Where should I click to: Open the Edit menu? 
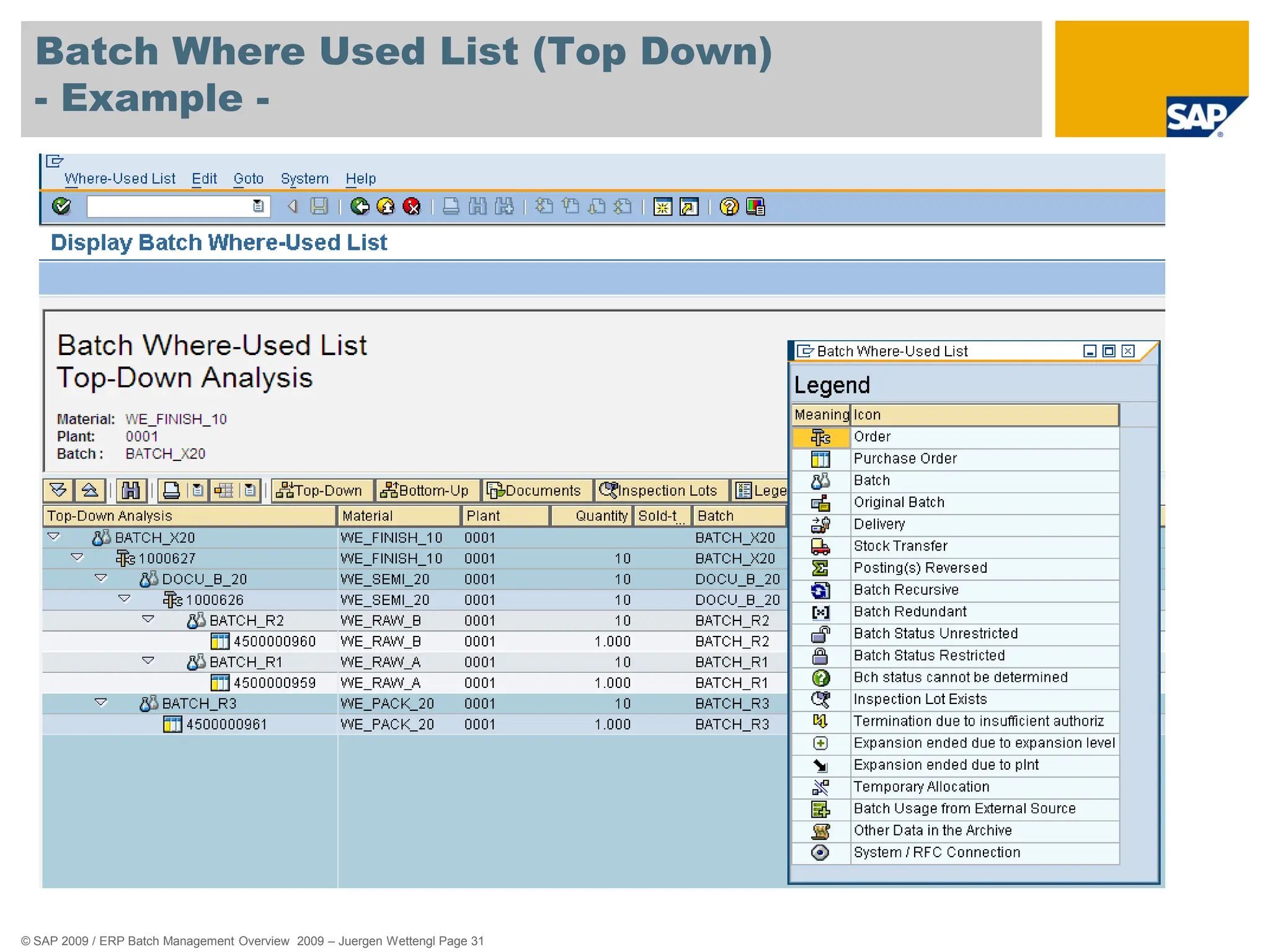click(x=204, y=178)
